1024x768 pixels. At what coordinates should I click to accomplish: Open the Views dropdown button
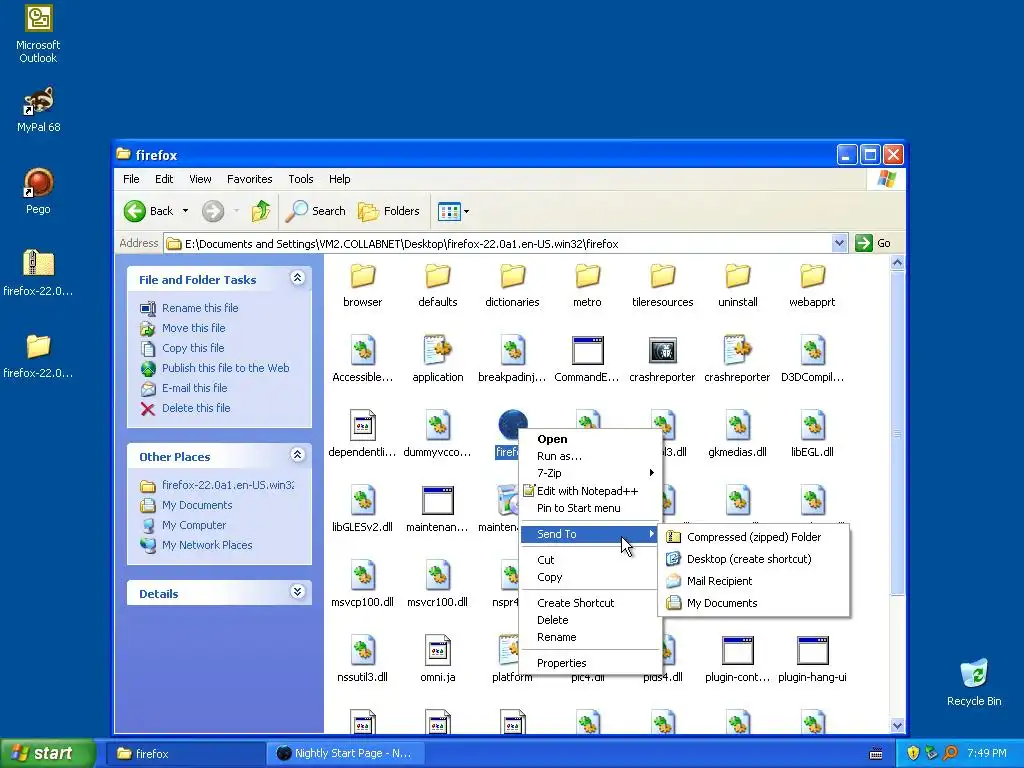click(x=453, y=211)
